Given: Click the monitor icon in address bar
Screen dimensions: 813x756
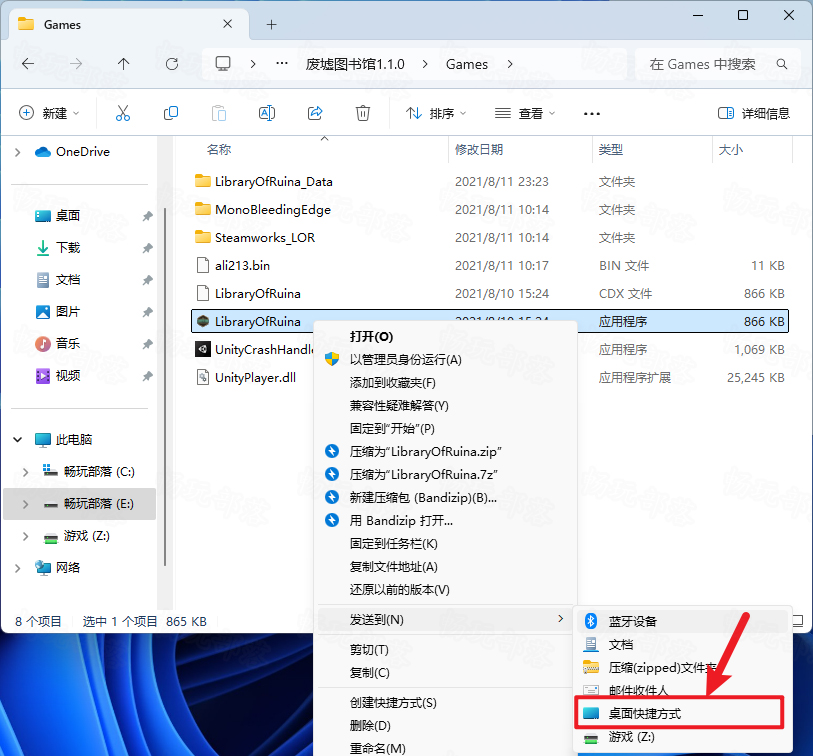Looking at the screenshot, I should [223, 63].
